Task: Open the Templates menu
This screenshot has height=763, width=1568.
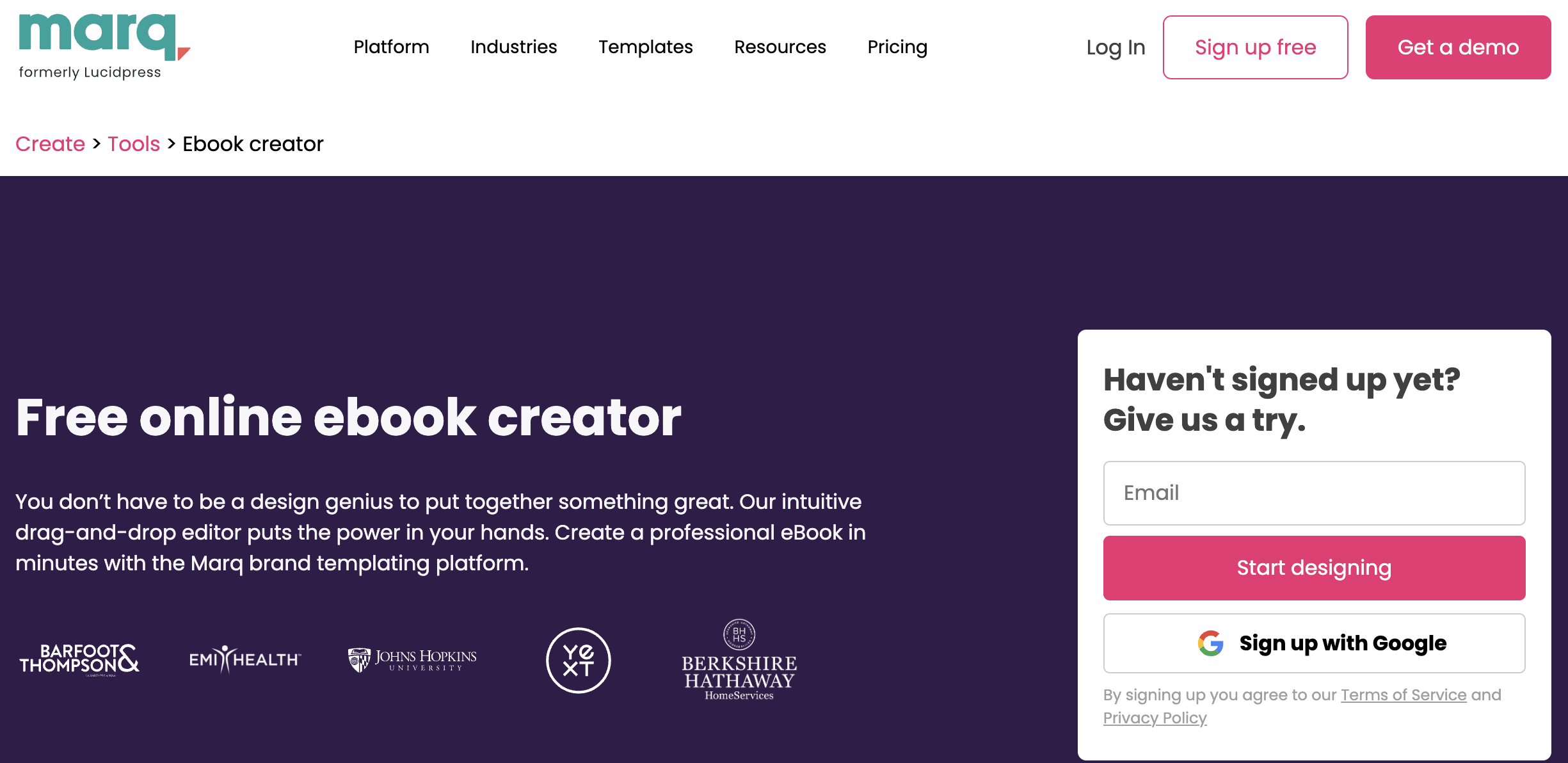Action: (x=645, y=47)
